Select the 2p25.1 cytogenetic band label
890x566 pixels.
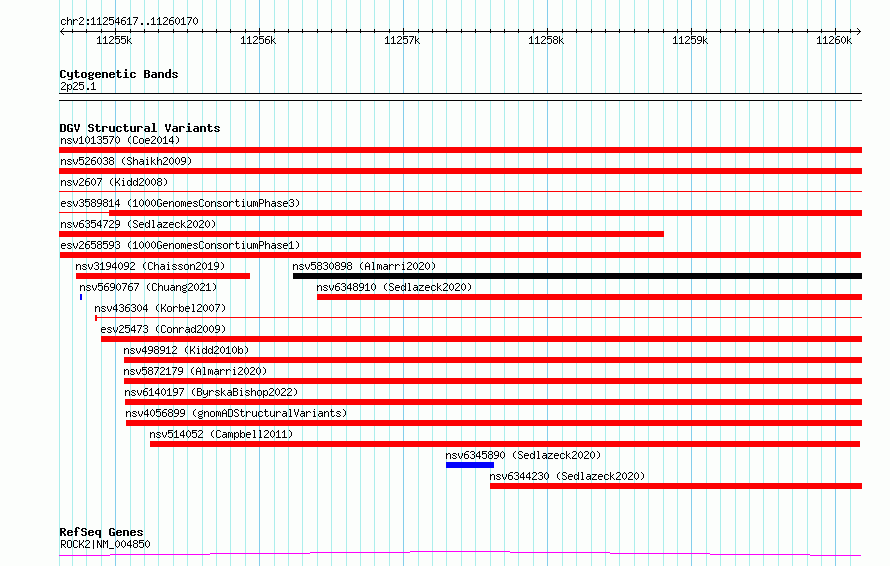pos(78,86)
